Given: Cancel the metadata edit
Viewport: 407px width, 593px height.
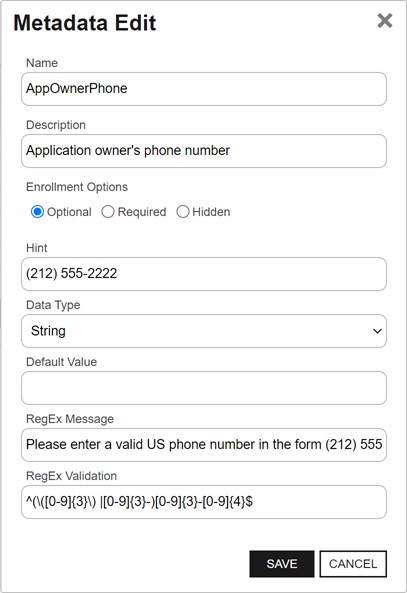Looking at the screenshot, I should (x=353, y=564).
